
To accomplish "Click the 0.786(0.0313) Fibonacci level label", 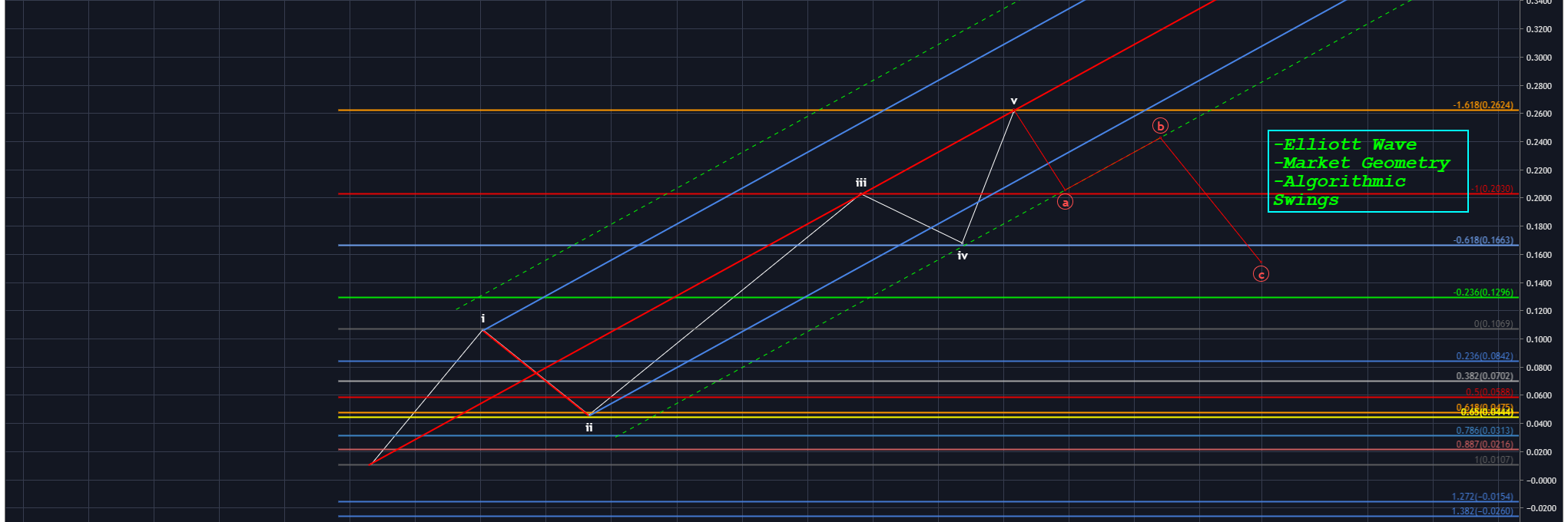I will [1485, 431].
